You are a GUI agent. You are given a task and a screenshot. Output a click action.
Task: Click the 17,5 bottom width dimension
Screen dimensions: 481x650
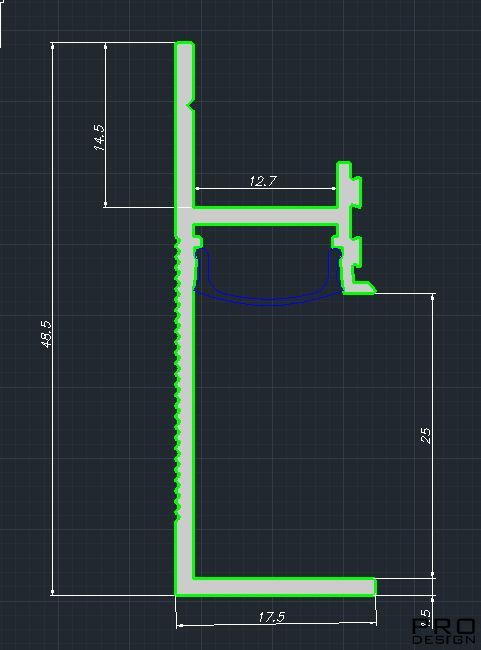[x=272, y=617]
